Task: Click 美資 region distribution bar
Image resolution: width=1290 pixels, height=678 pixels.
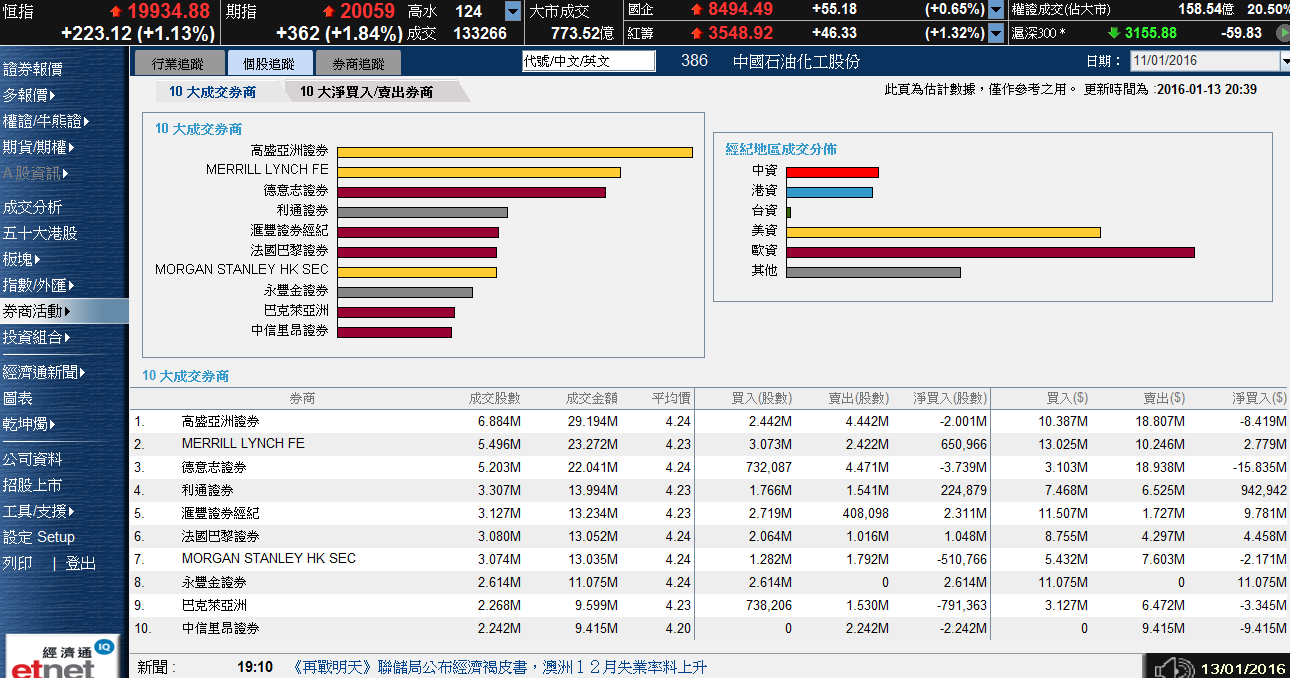Action: click(x=944, y=232)
